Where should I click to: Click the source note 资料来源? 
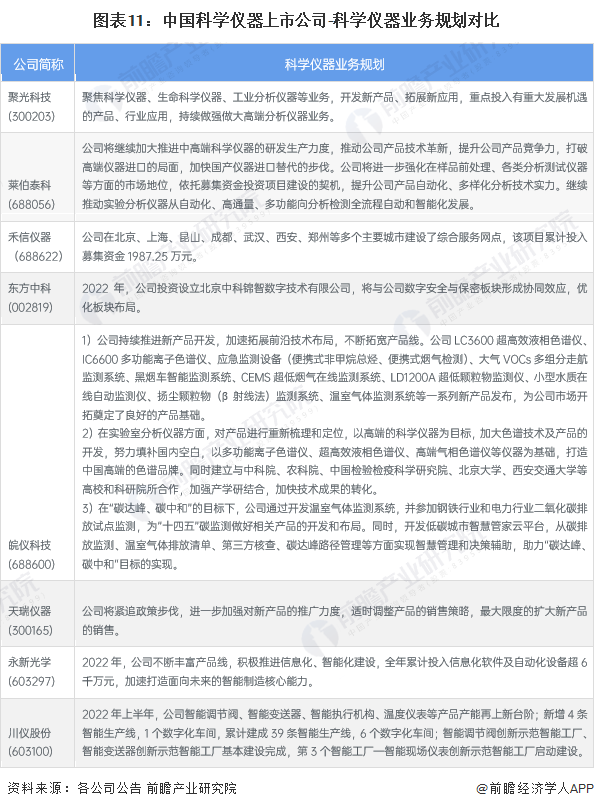pyautogui.click(x=122, y=788)
